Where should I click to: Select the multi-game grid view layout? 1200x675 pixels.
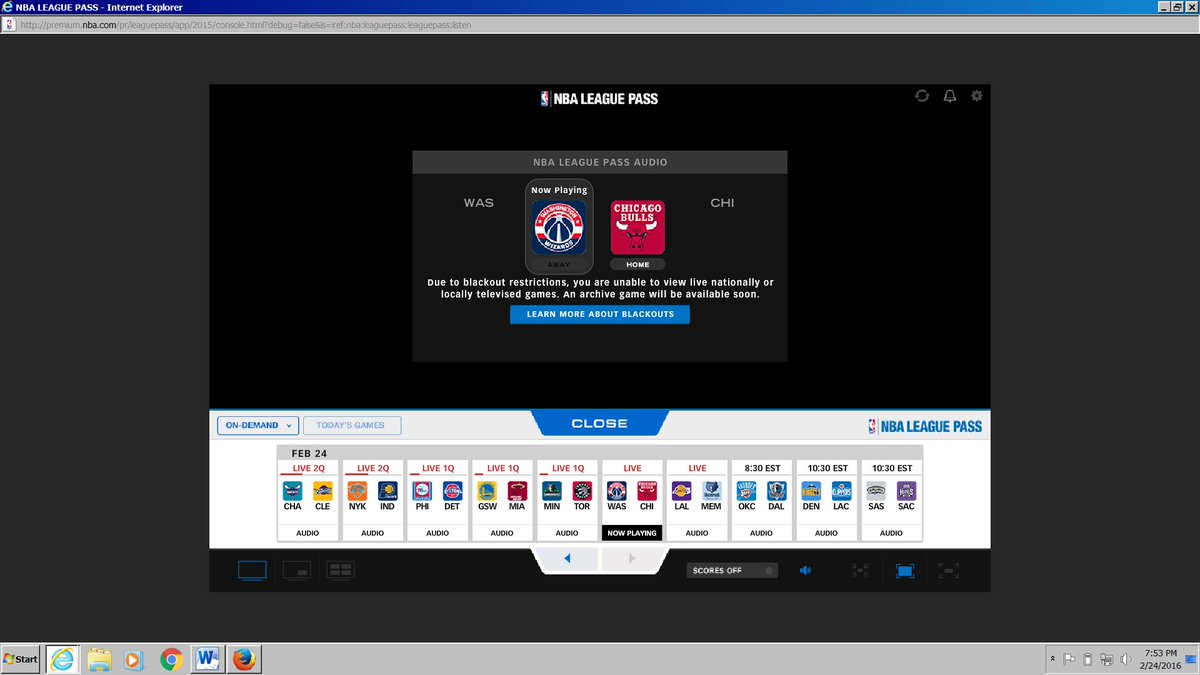(341, 570)
